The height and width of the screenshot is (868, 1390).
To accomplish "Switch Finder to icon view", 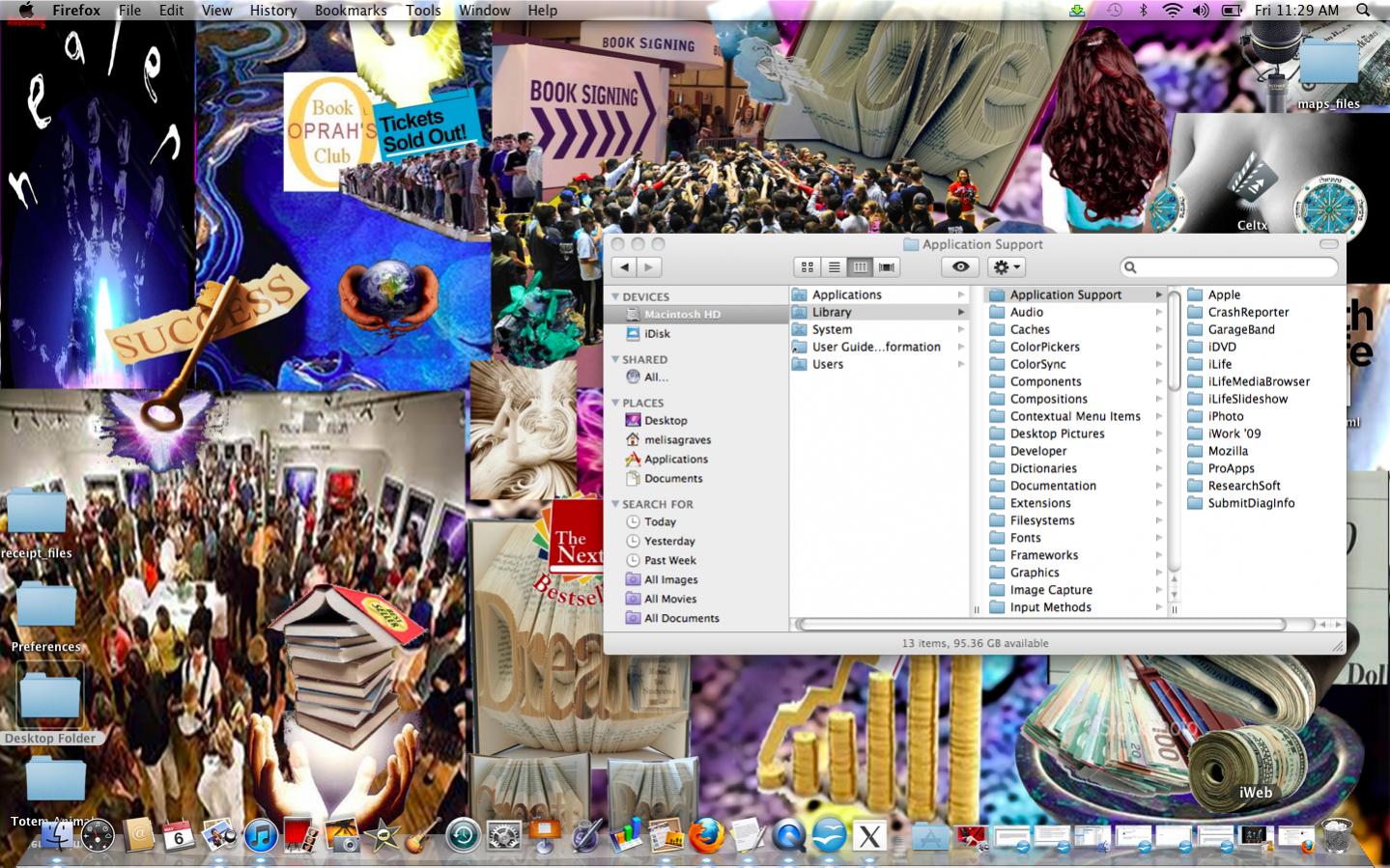I will tap(808, 267).
